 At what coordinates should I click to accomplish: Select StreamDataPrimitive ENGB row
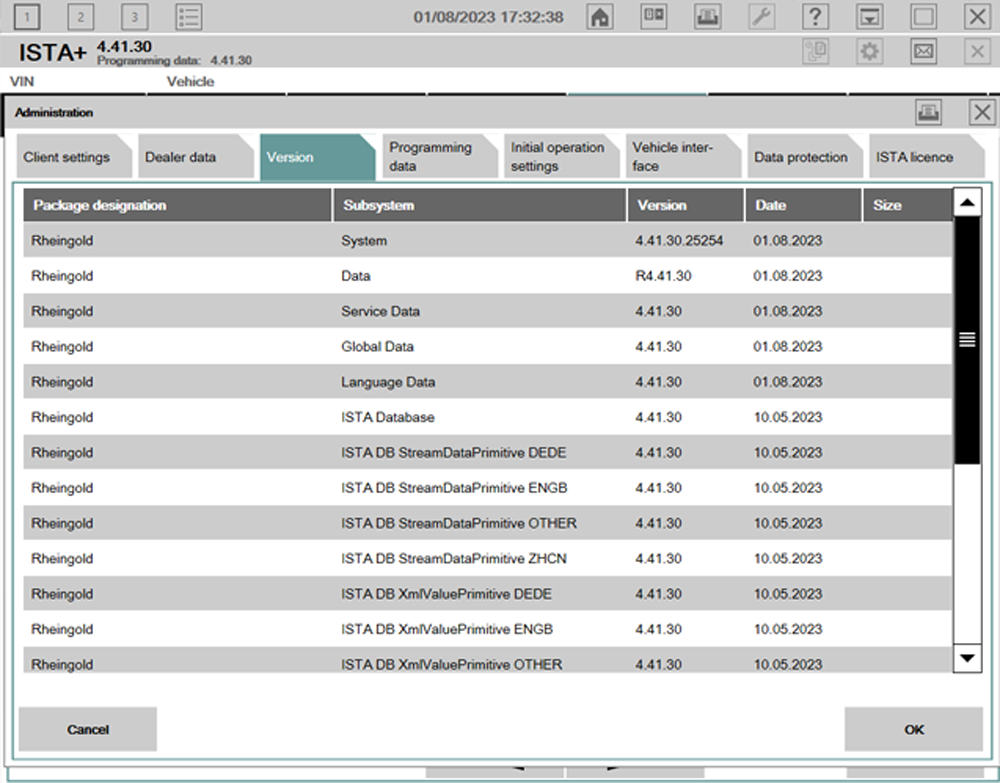click(488, 488)
